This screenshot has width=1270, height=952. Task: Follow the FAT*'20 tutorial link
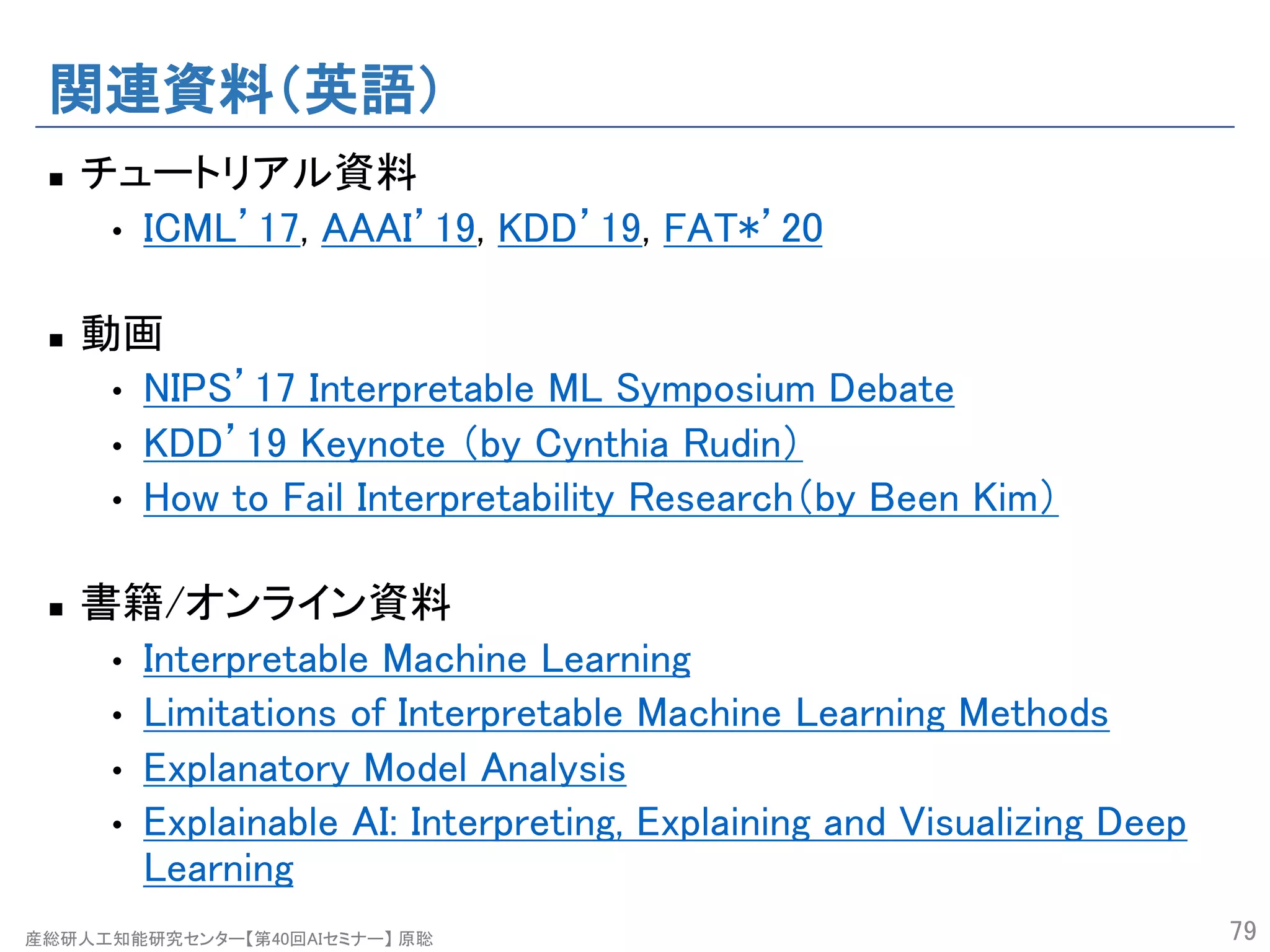742,229
